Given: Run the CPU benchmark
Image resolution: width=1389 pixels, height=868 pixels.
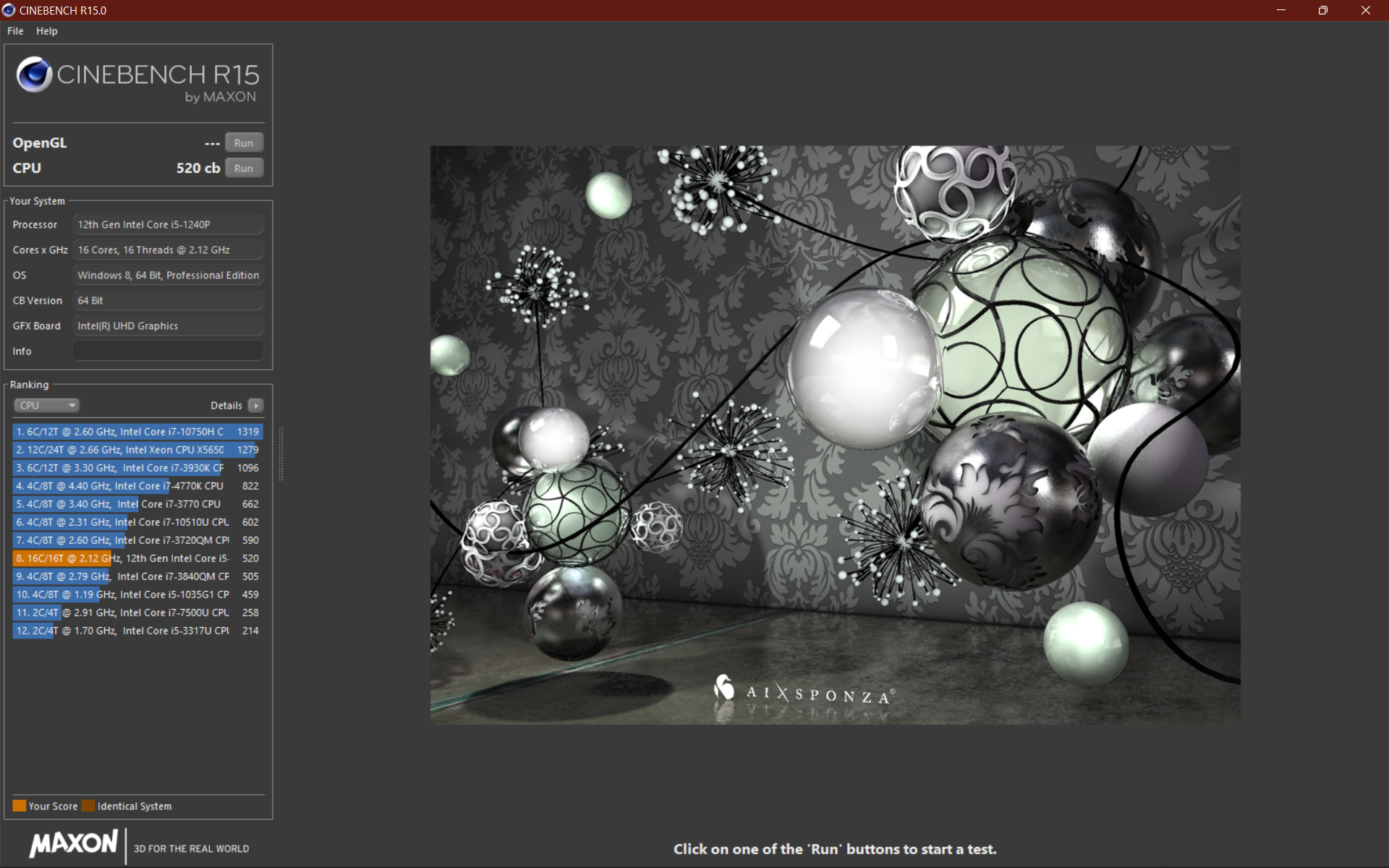Looking at the screenshot, I should point(244,169).
